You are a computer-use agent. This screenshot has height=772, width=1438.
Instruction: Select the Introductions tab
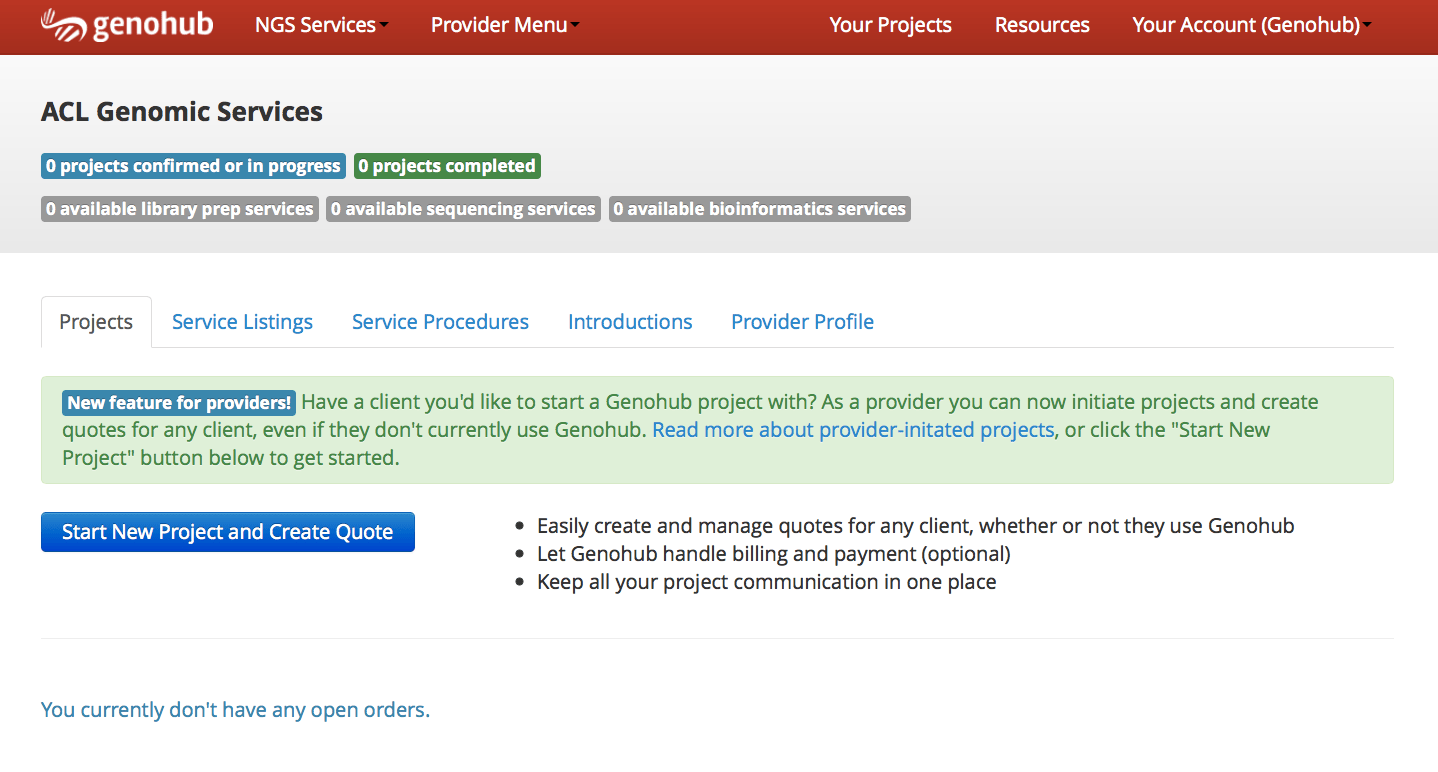click(629, 321)
